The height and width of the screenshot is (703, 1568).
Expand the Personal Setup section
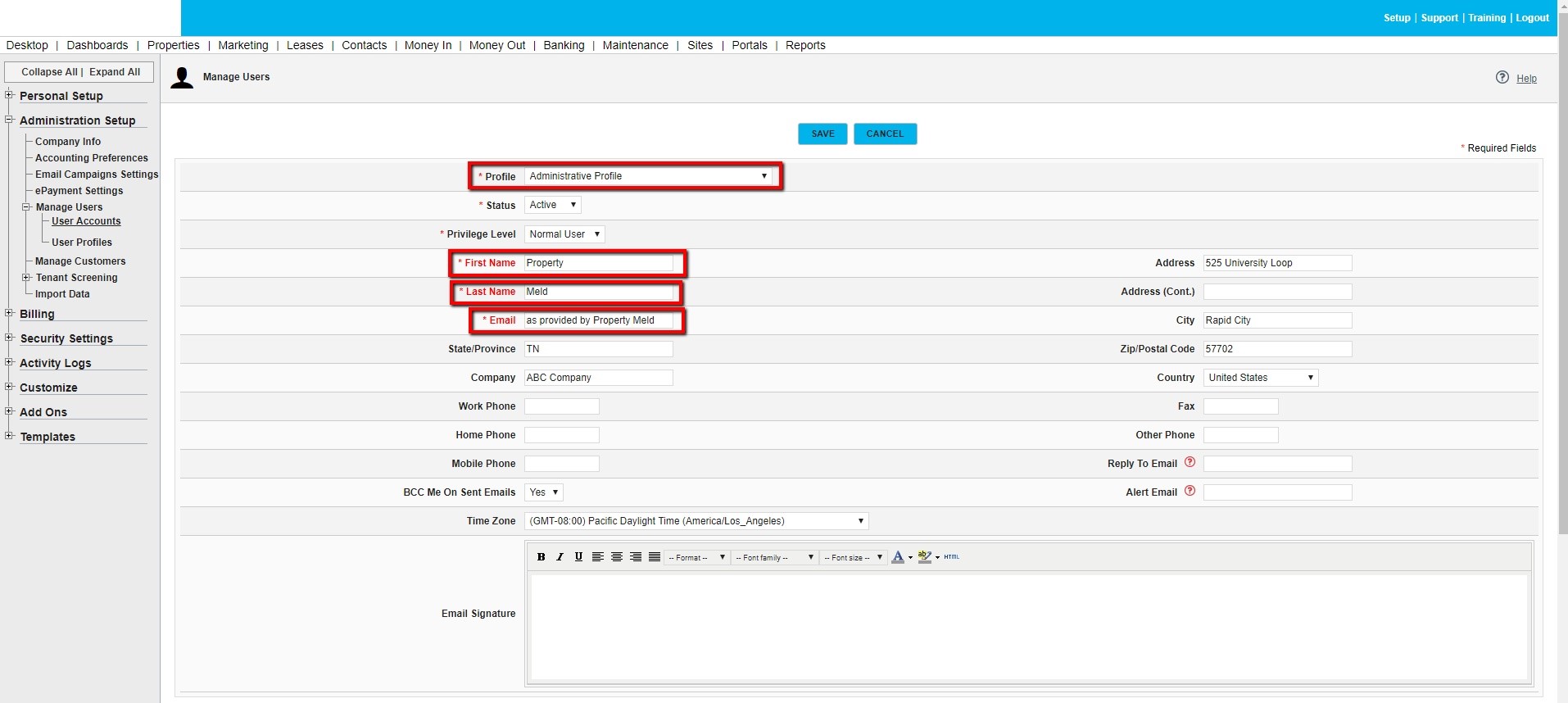[9, 95]
